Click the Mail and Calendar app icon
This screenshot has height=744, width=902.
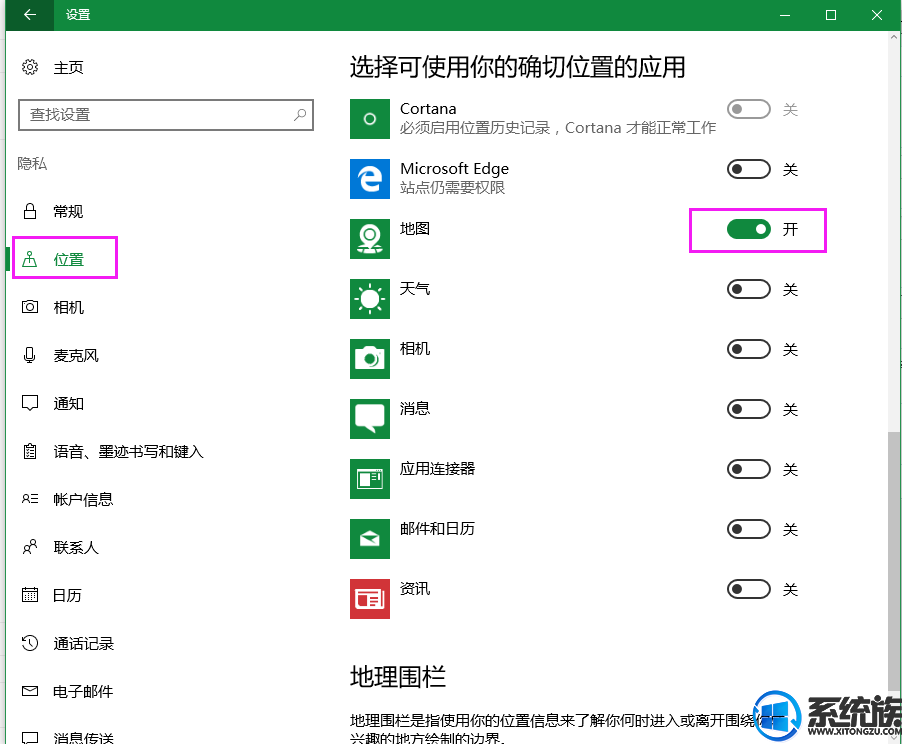point(370,539)
